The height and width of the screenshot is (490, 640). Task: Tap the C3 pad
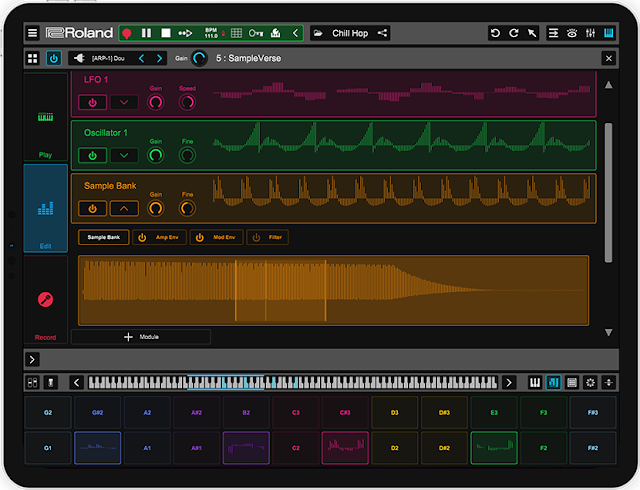296,412
